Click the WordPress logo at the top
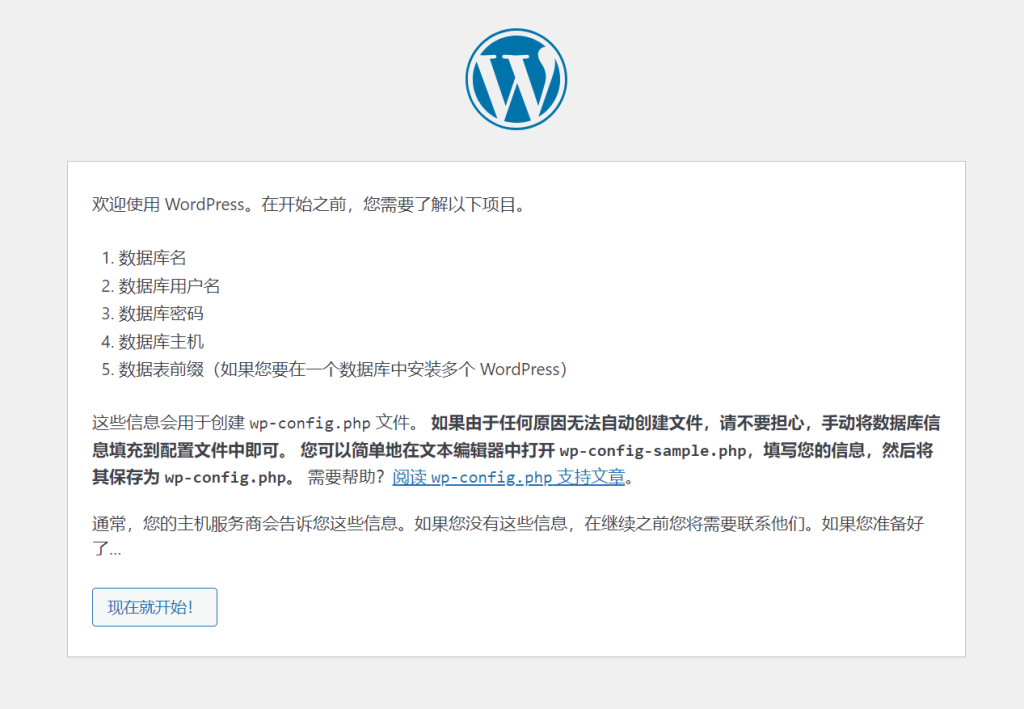 click(x=515, y=79)
